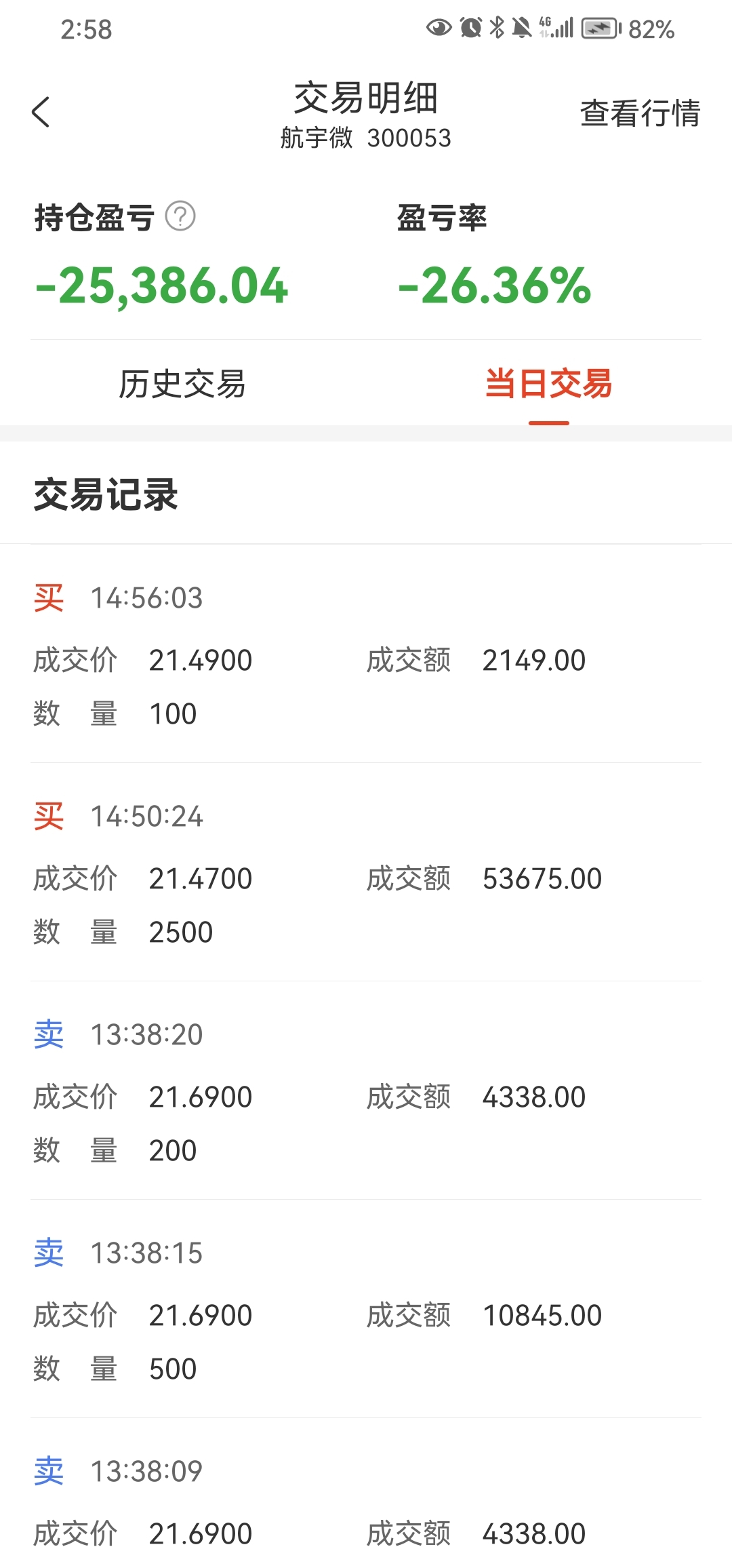Open the 13:38:09 sell record

366,1502
